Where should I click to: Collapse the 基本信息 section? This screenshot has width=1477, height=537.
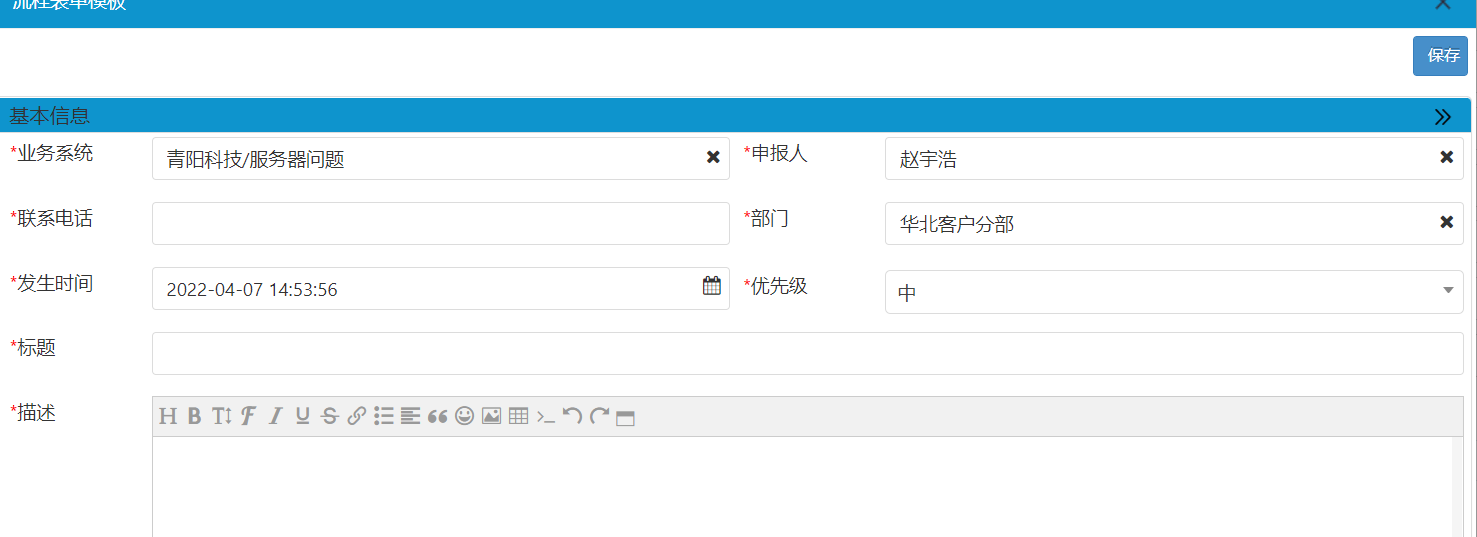1442,116
